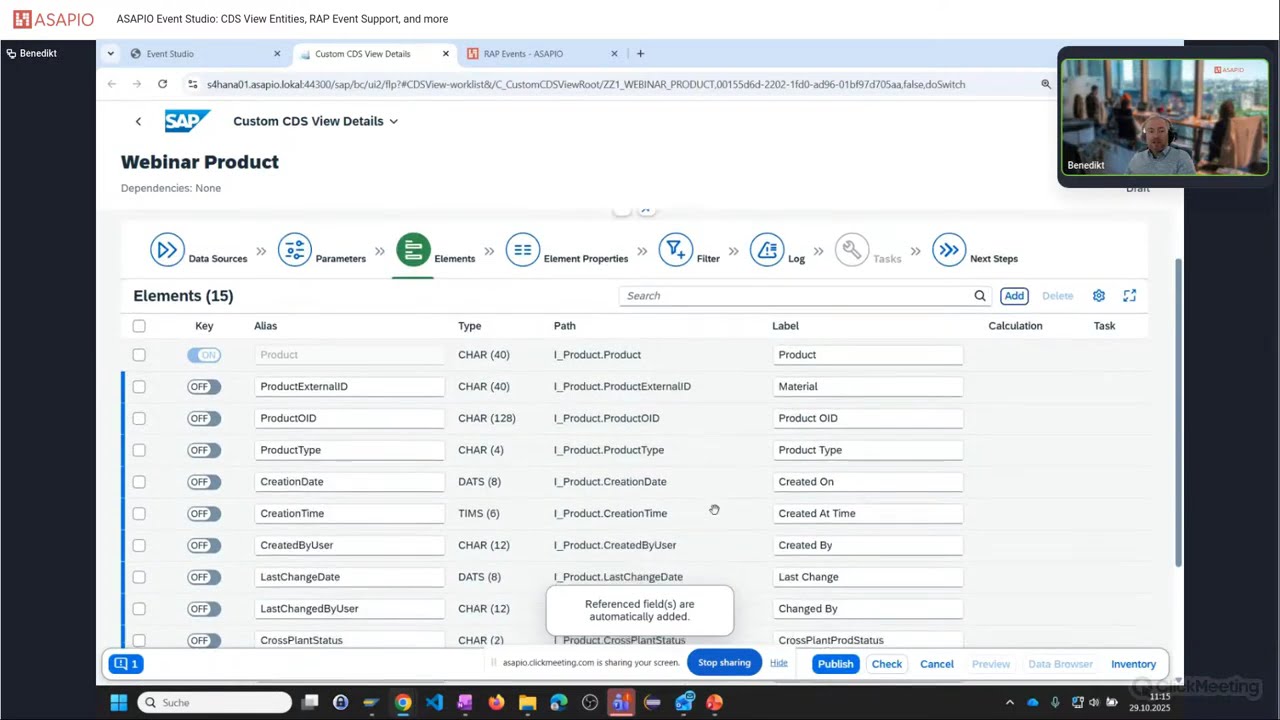This screenshot has width=1280, height=720.
Task: Sort by the Type column header
Action: 470,326
